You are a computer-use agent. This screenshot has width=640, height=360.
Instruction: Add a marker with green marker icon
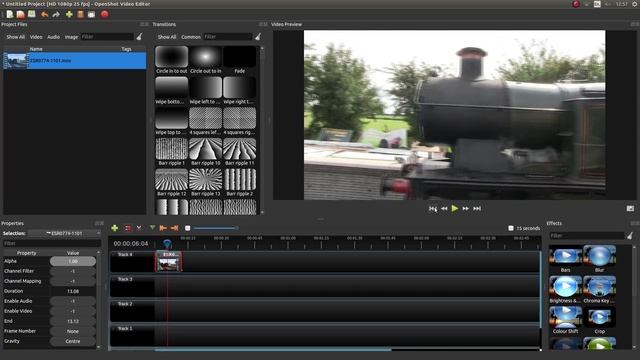tap(152, 228)
